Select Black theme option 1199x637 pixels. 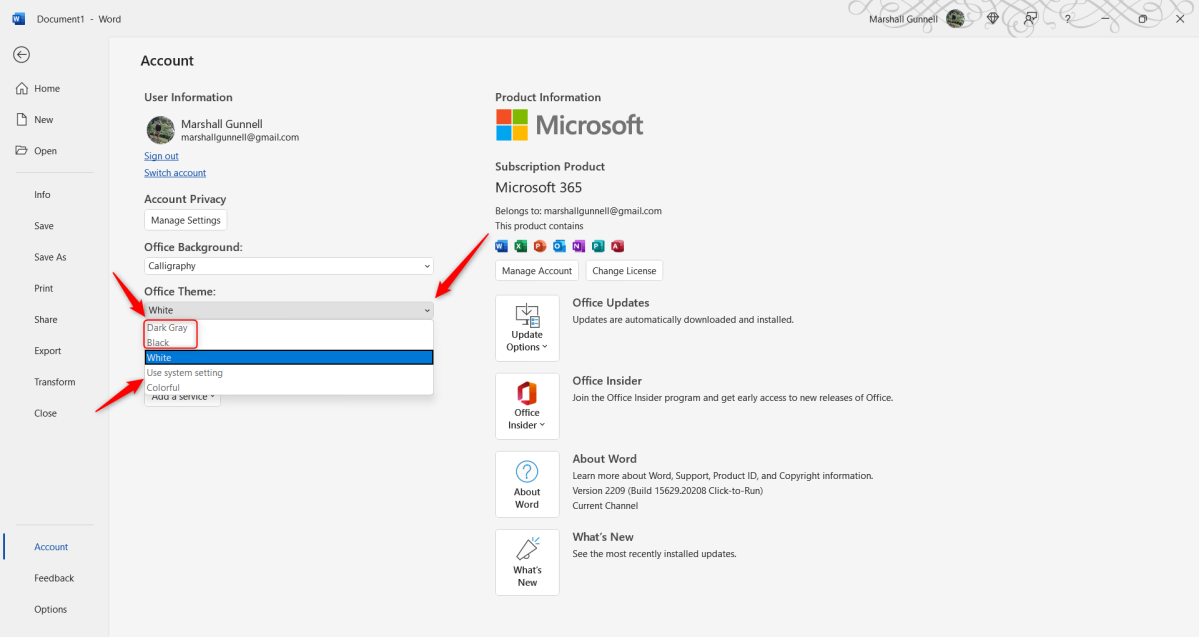[x=289, y=343]
